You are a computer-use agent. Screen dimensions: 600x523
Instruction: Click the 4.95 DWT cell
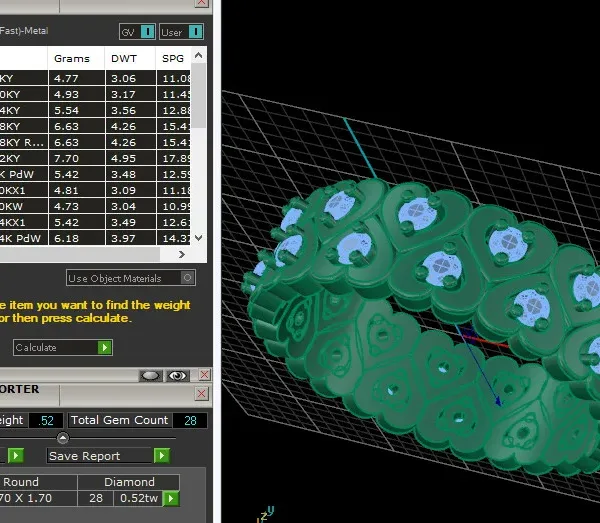coord(130,158)
